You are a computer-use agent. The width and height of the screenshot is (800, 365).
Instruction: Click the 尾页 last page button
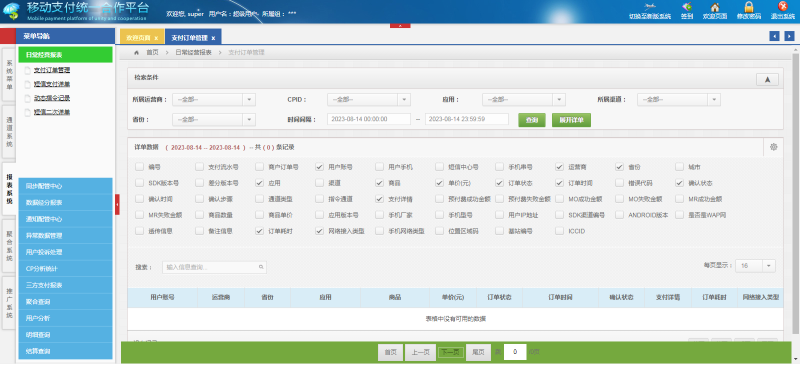click(x=478, y=352)
